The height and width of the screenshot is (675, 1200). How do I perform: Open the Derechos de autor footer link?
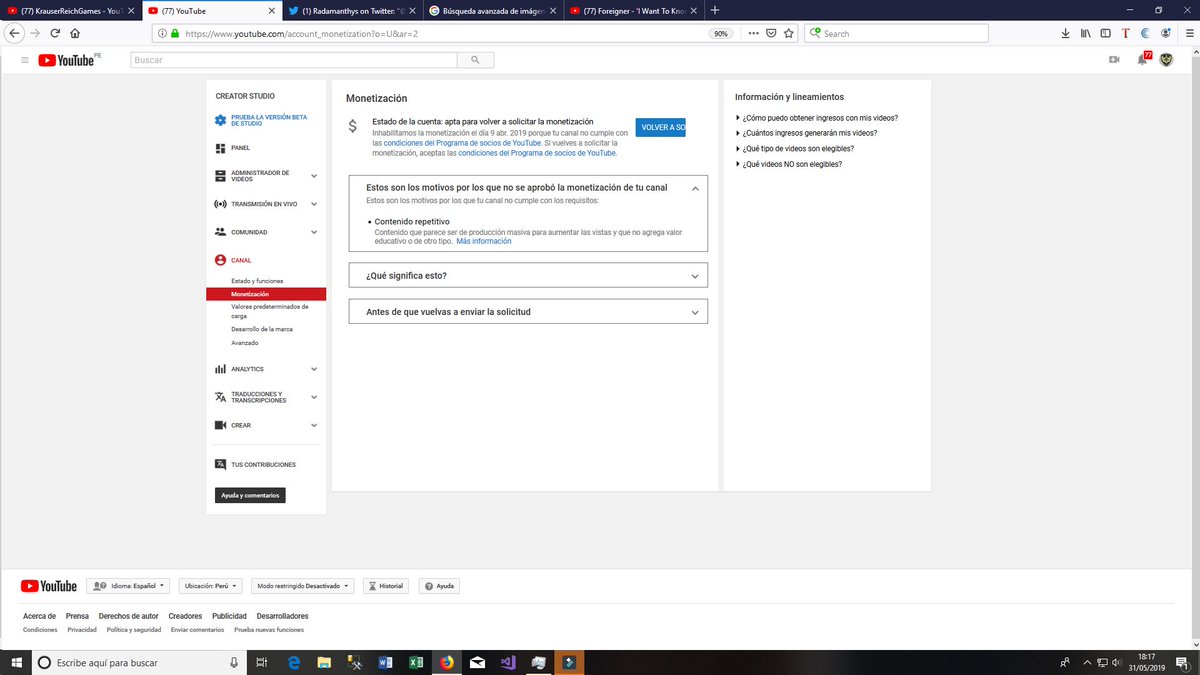(x=129, y=616)
